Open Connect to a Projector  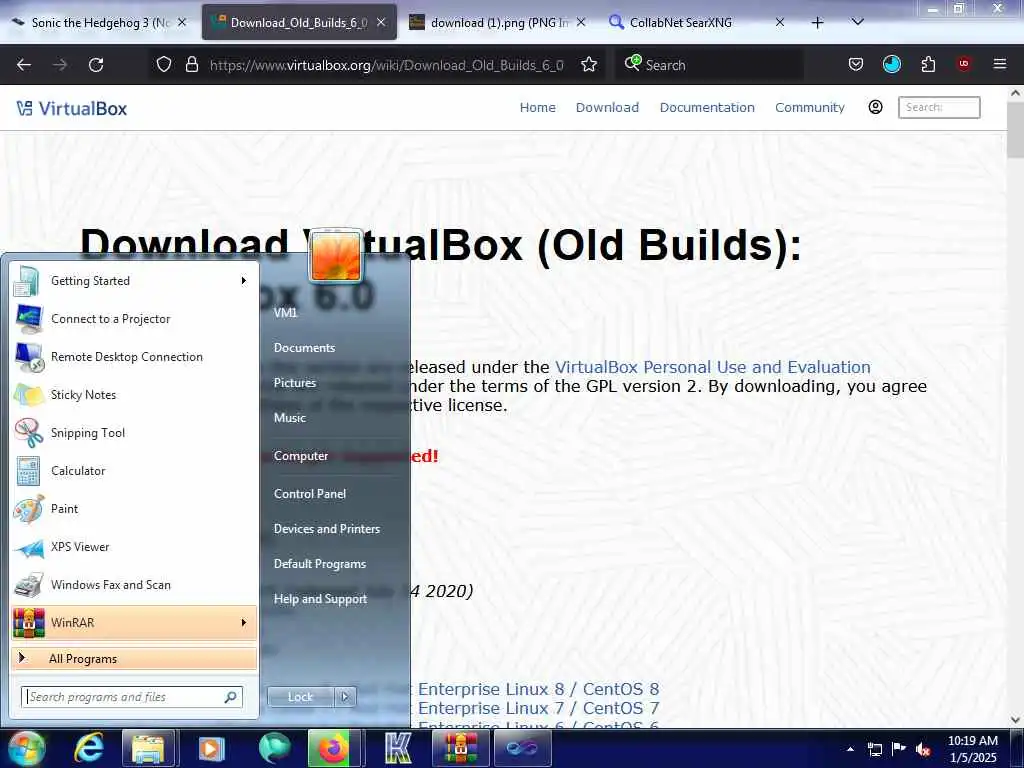pyautogui.click(x=134, y=319)
